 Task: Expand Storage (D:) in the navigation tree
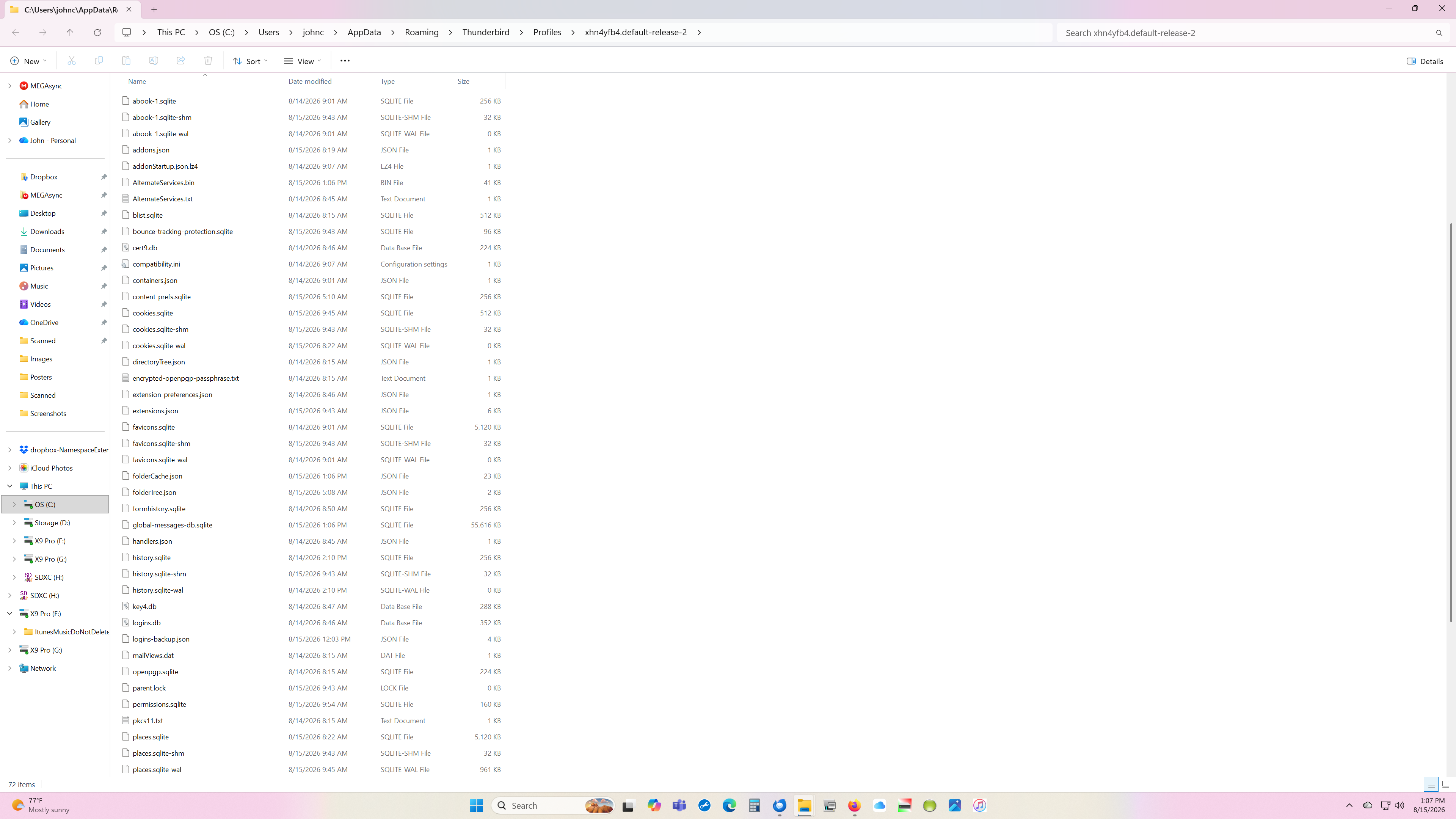pyautogui.click(x=14, y=523)
